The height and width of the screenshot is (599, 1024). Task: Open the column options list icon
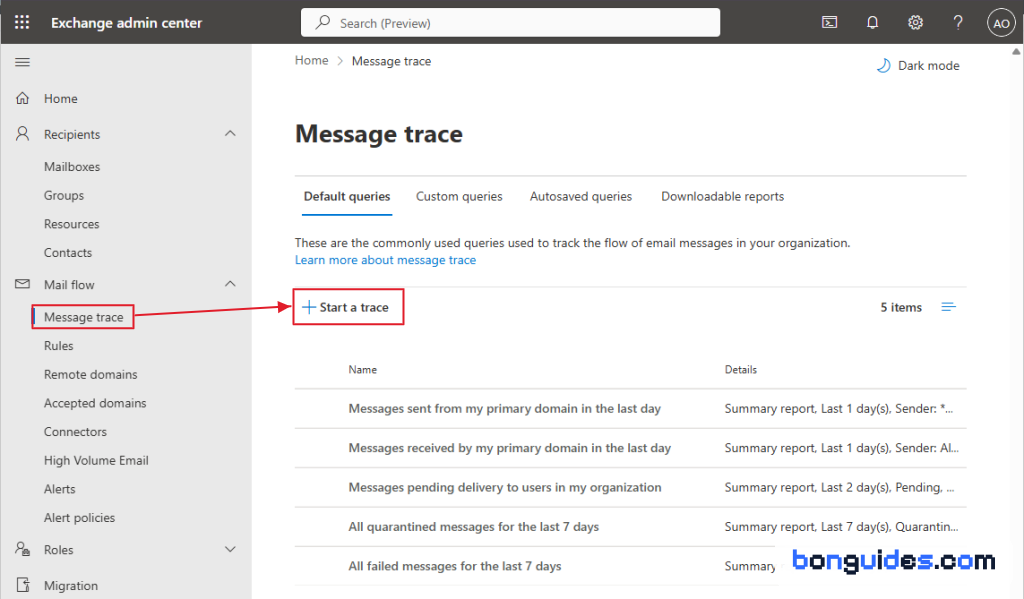coord(948,307)
